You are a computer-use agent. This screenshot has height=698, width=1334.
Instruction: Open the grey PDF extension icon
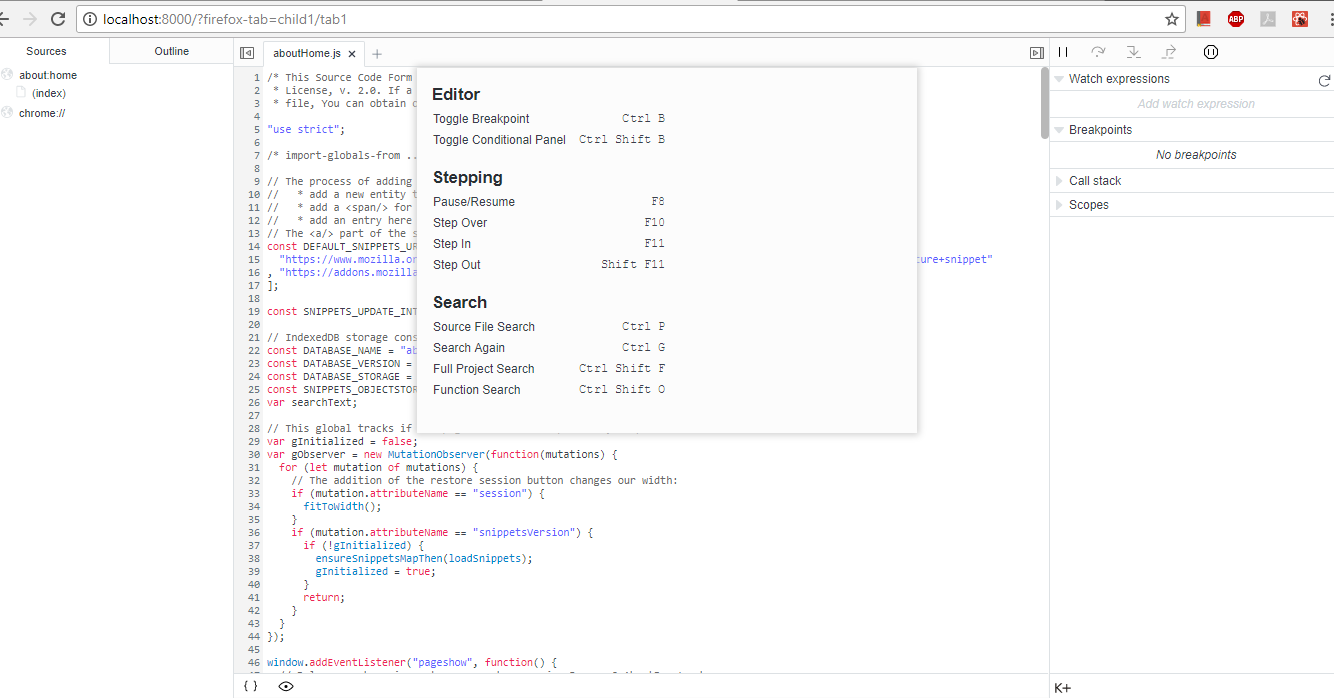[1268, 19]
